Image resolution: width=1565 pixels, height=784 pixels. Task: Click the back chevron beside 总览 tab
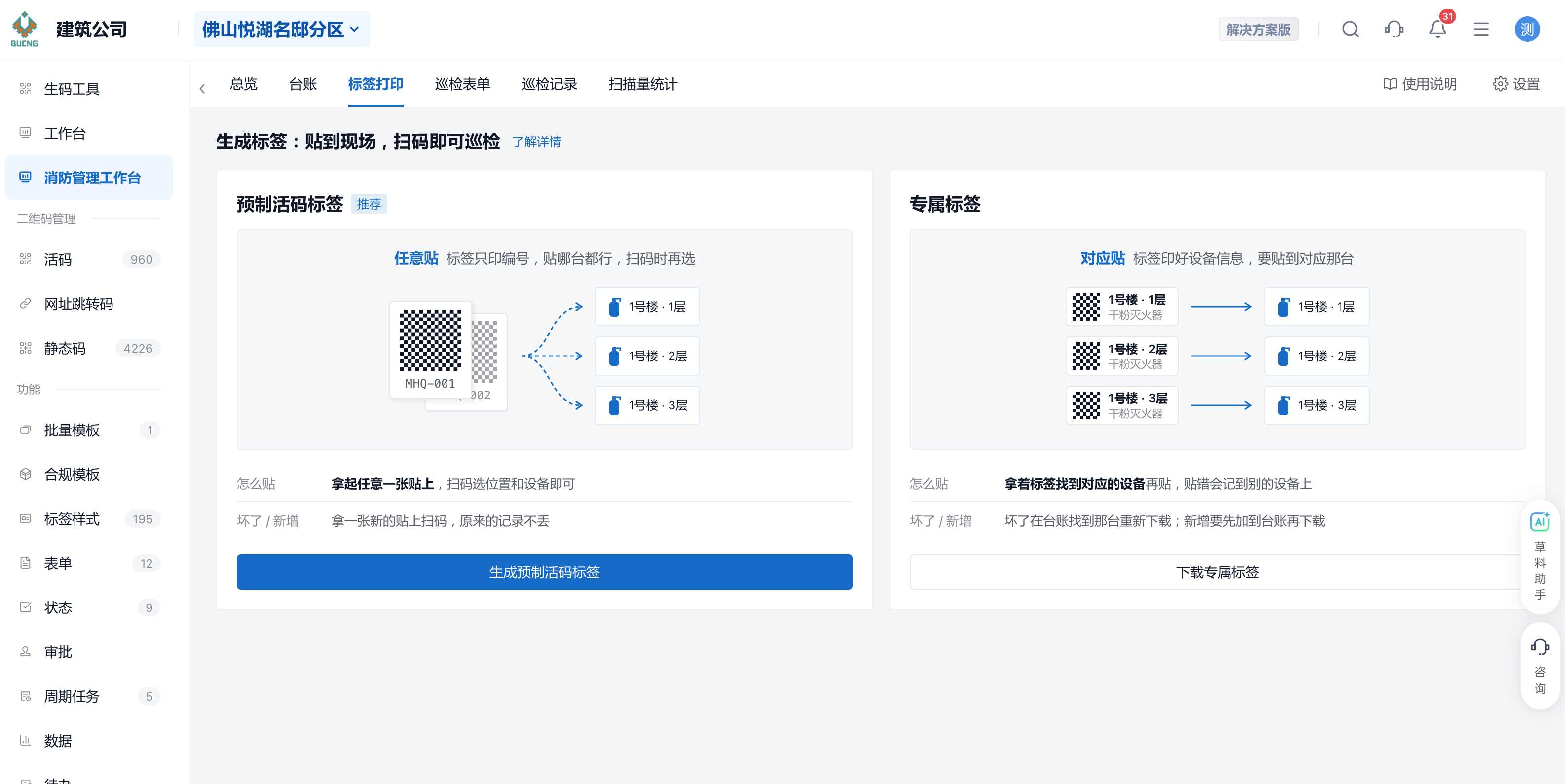[202, 89]
